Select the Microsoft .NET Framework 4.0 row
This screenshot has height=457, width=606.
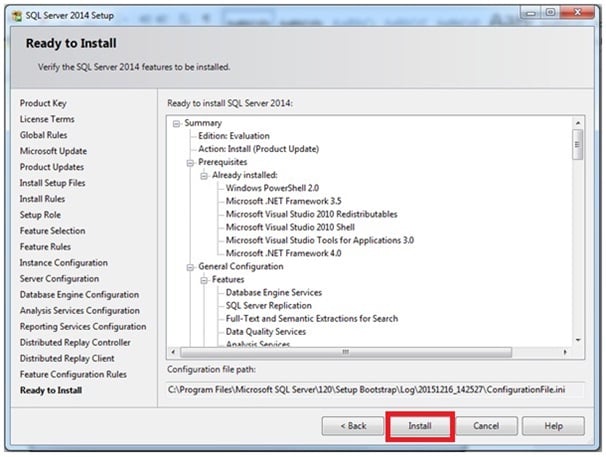pyautogui.click(x=284, y=254)
